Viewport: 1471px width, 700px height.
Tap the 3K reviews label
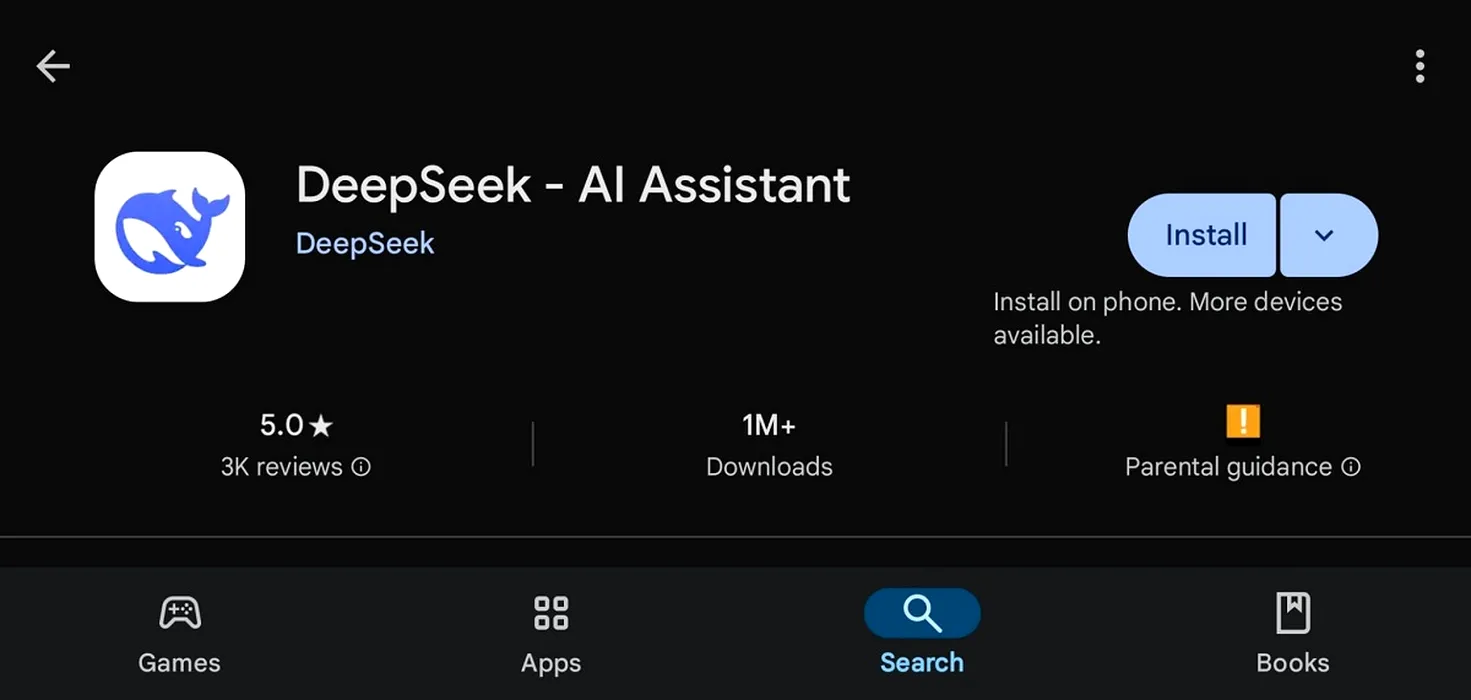[282, 467]
